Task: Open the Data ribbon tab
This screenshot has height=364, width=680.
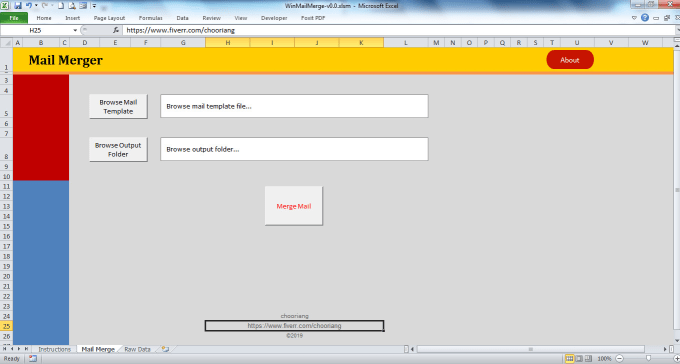Action: pos(183,18)
